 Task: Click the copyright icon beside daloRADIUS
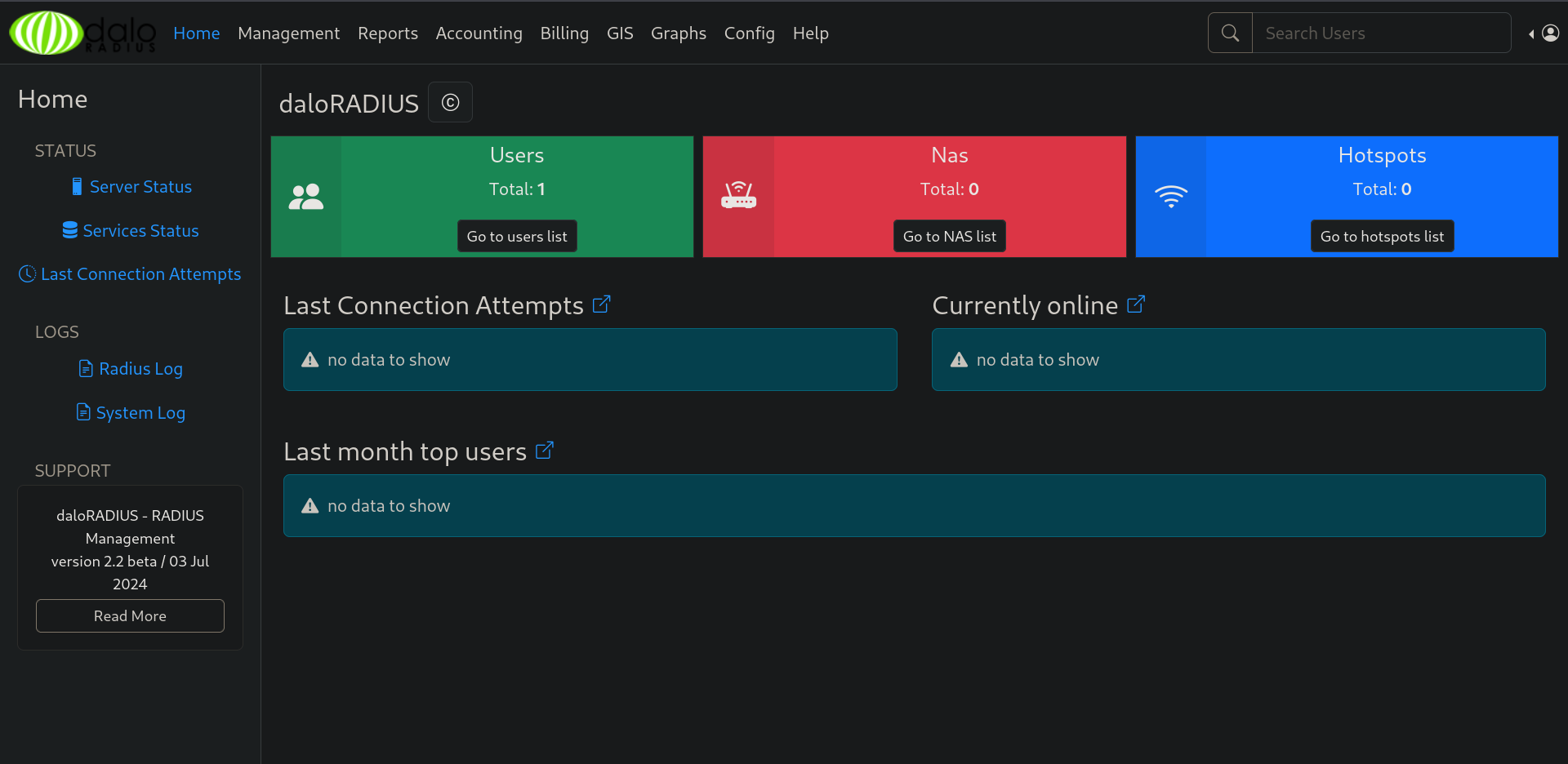click(x=450, y=102)
